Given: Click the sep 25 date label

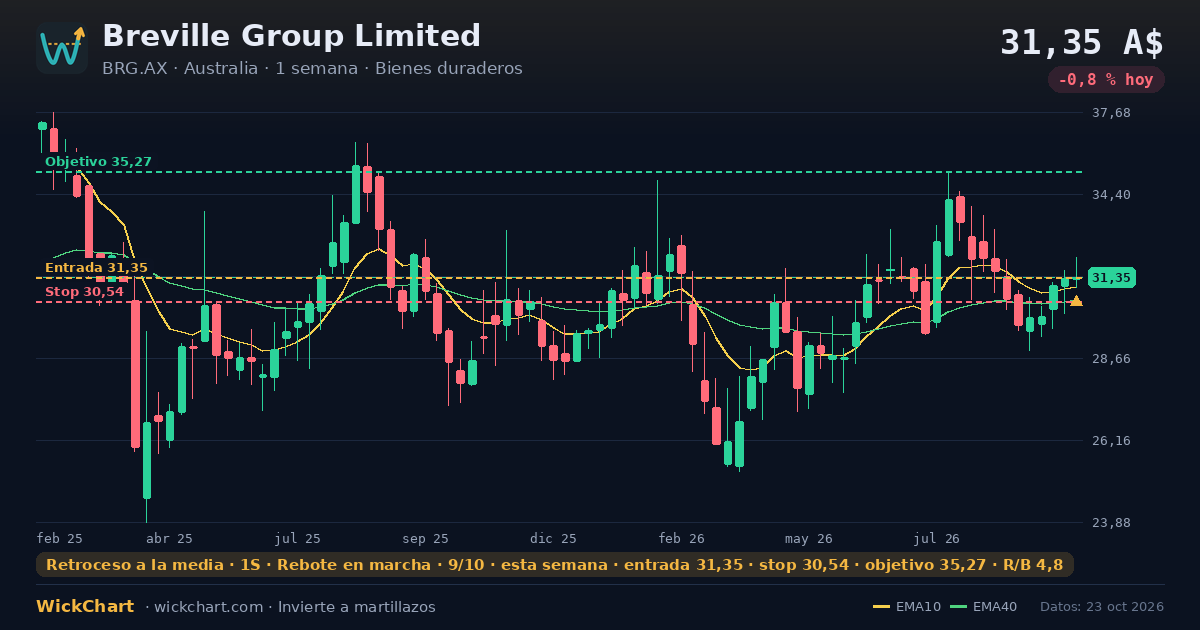Looking at the screenshot, I should click(426, 538).
